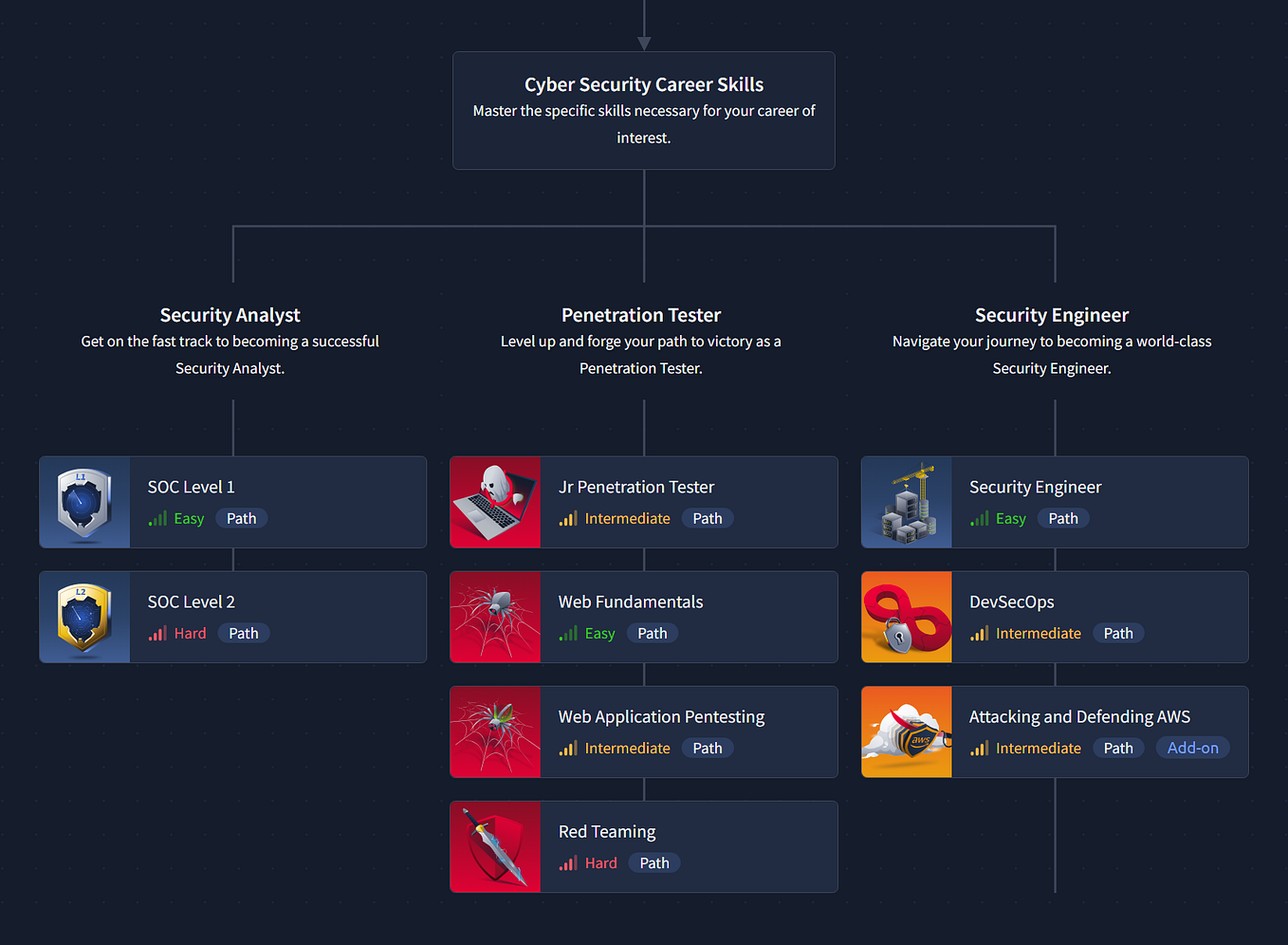The width and height of the screenshot is (1288, 945).
Task: Open the Security Engineer career track heading
Action: click(1051, 314)
